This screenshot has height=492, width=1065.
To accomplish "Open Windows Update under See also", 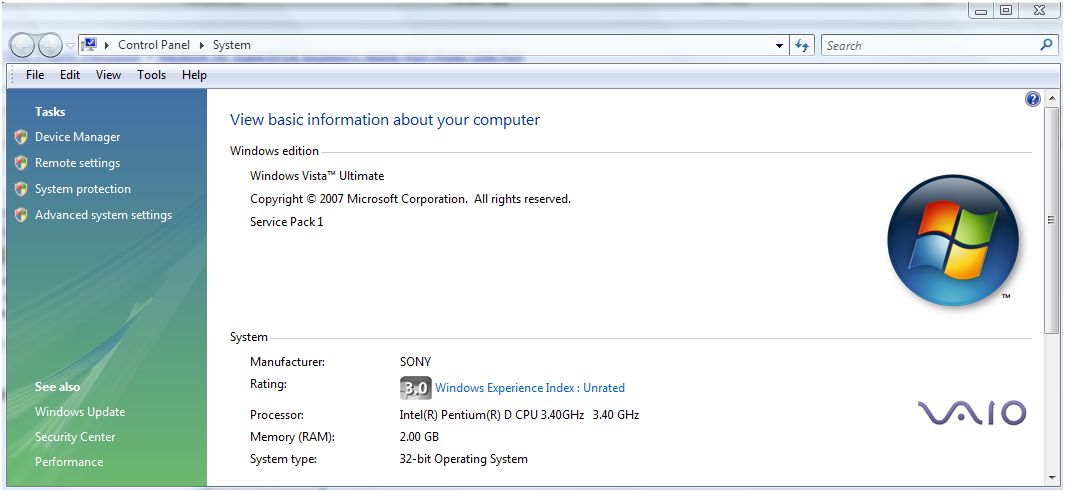I will (80, 412).
